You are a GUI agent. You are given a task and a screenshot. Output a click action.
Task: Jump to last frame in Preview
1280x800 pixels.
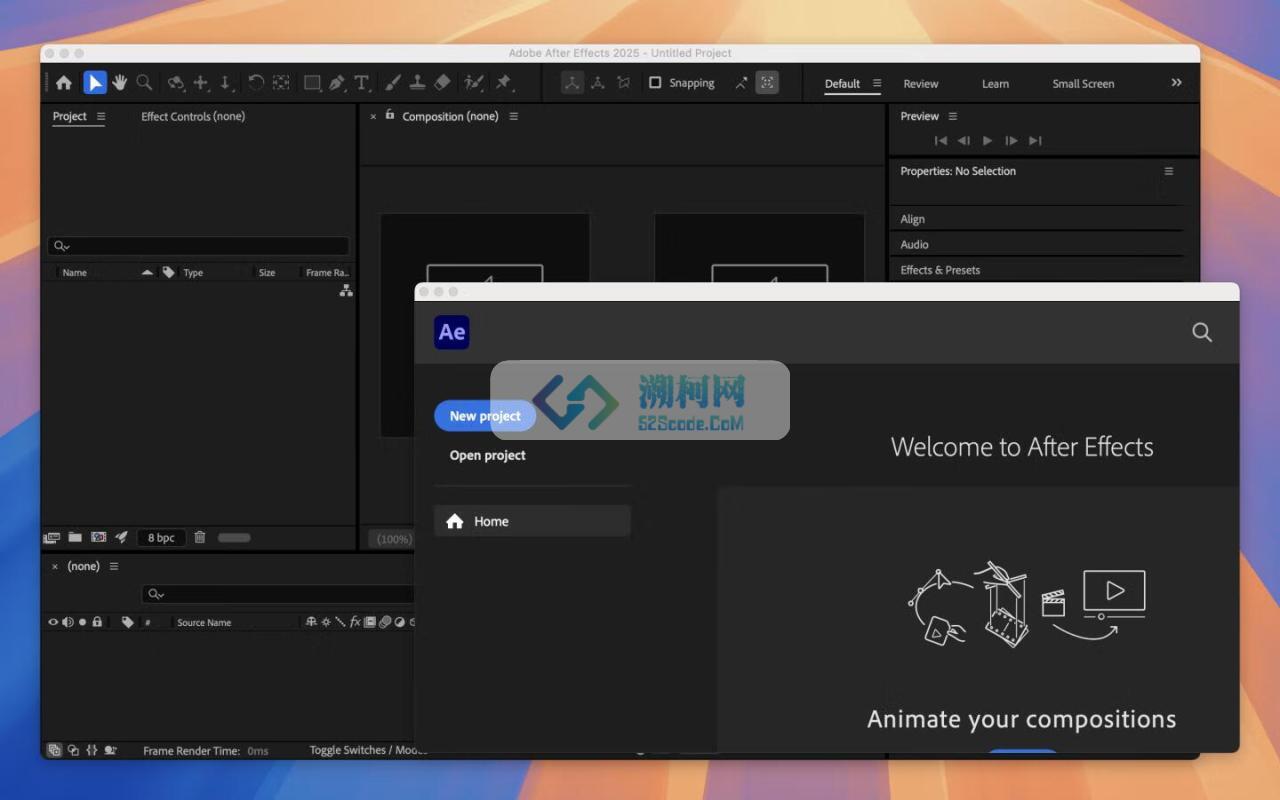(1035, 141)
